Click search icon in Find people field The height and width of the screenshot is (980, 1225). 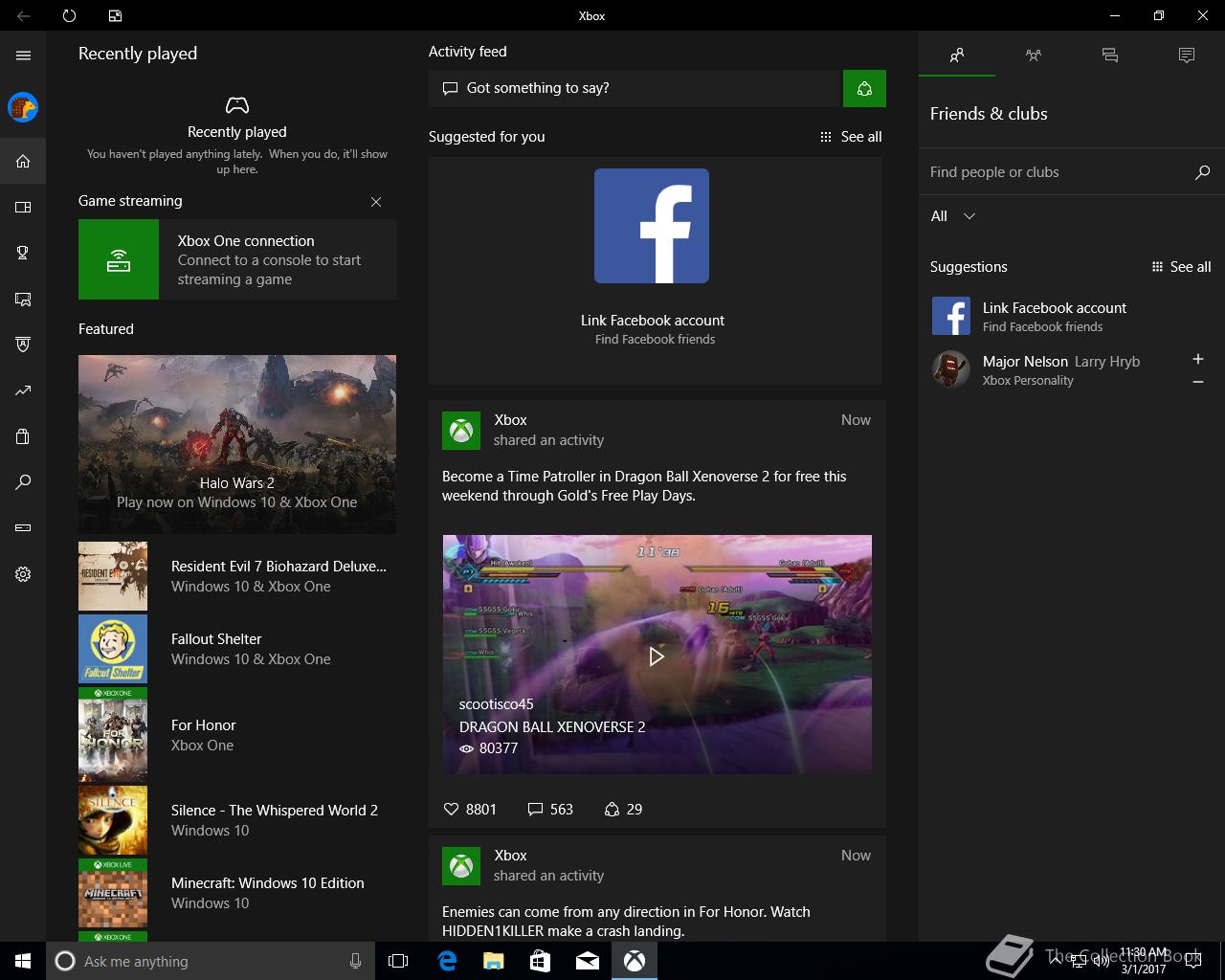[1202, 172]
